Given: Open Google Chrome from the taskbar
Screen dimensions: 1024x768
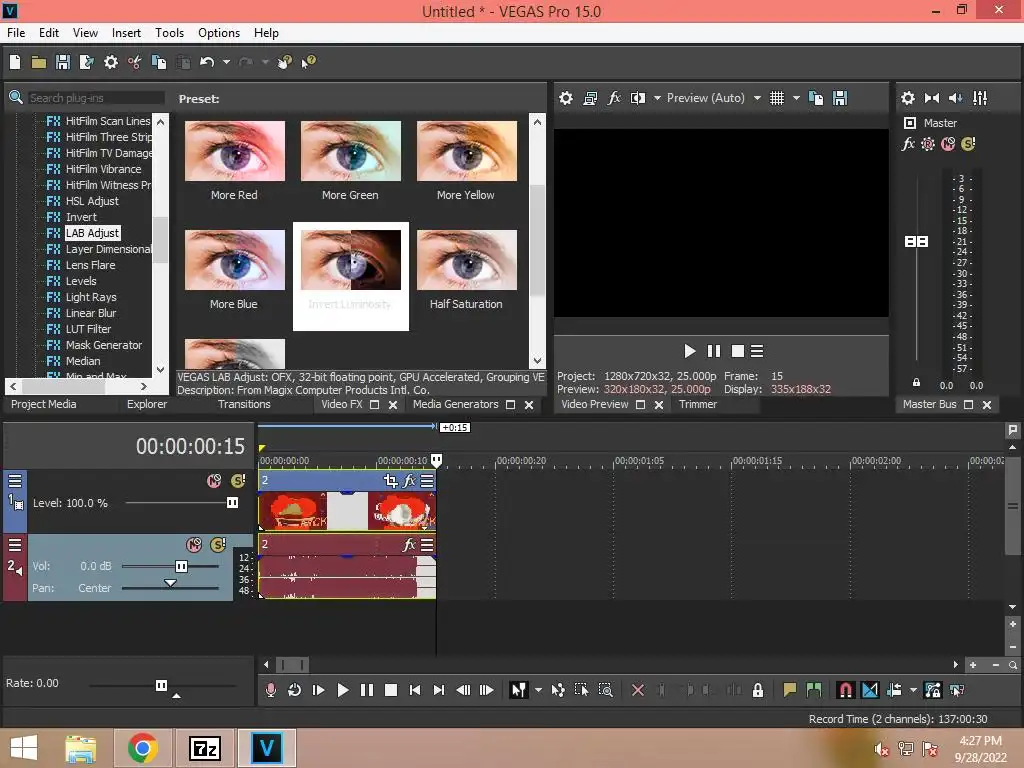Looking at the screenshot, I should click(142, 748).
